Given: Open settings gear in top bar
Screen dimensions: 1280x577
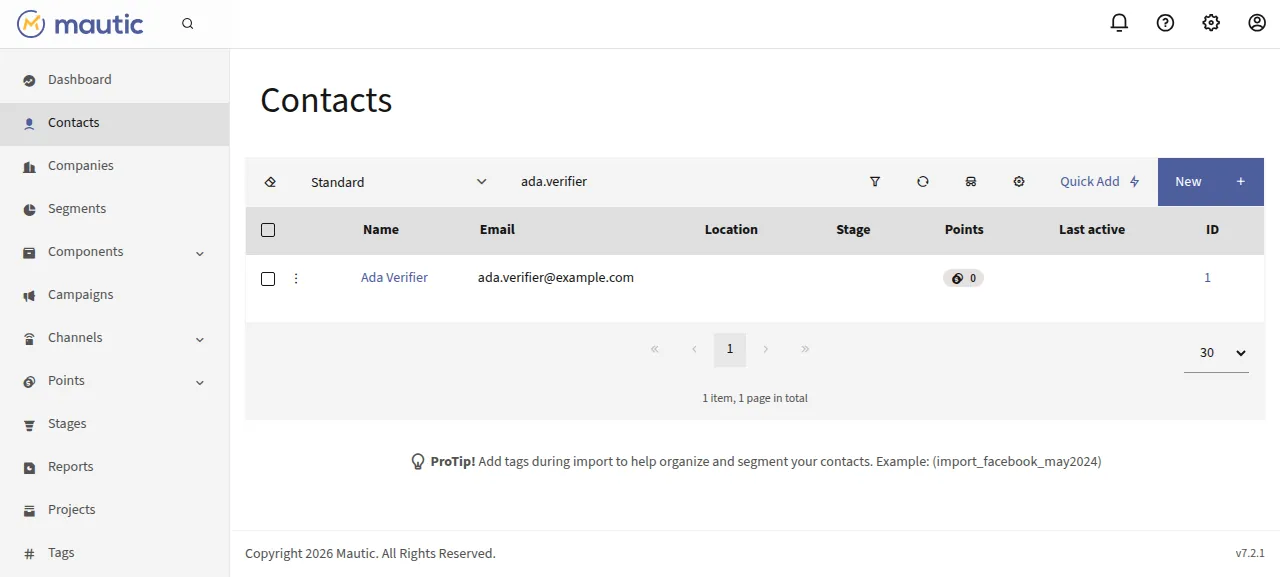Looking at the screenshot, I should [x=1211, y=23].
